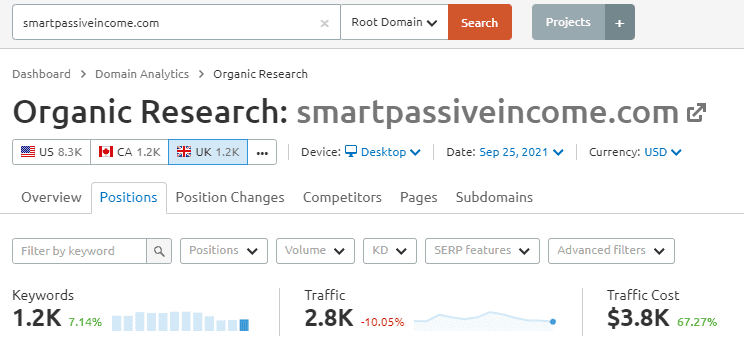This screenshot has height=363, width=744.
Task: Open the Date Sep 25, 2021 picker
Action: click(x=521, y=152)
